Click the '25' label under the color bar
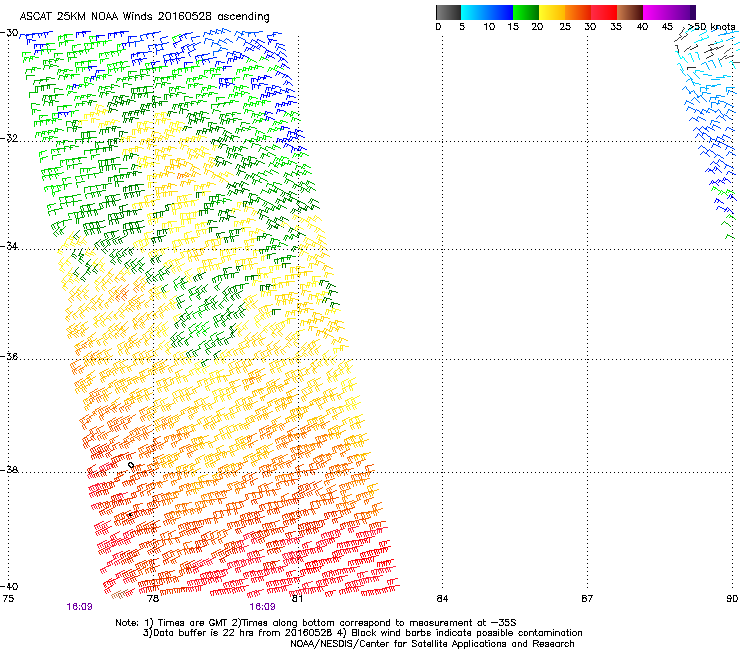Viewport: 740px width, 650px height. [565, 27]
